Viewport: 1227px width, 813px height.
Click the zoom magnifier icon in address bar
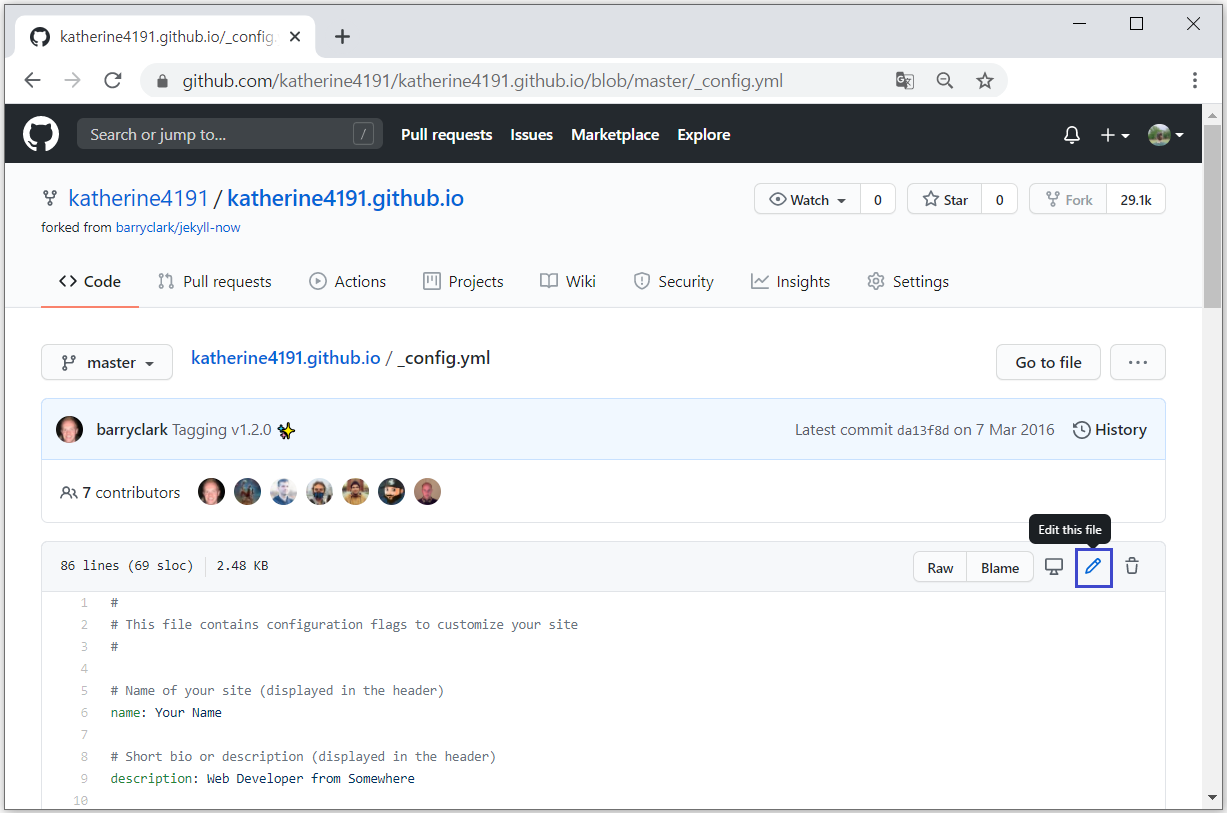pyautogui.click(x=945, y=81)
